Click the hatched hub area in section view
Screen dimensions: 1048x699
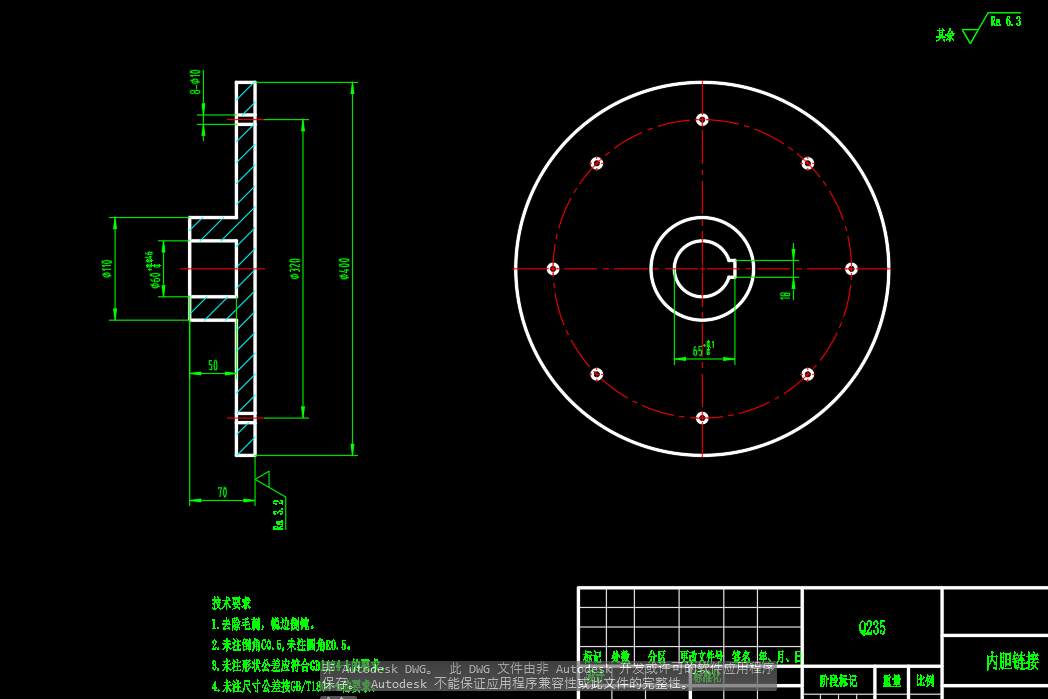pyautogui.click(x=213, y=229)
